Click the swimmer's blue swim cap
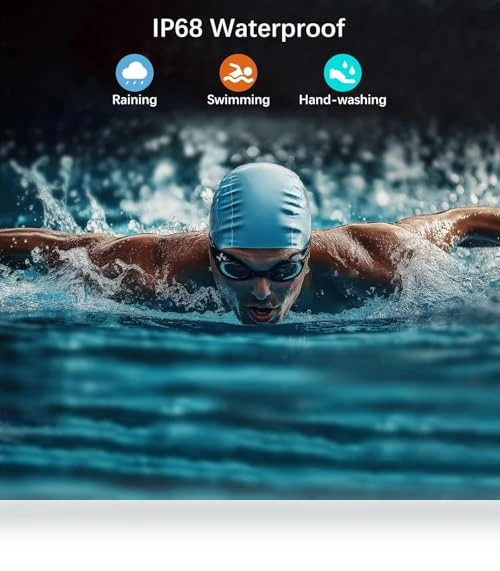The width and height of the screenshot is (500, 571). click(260, 206)
